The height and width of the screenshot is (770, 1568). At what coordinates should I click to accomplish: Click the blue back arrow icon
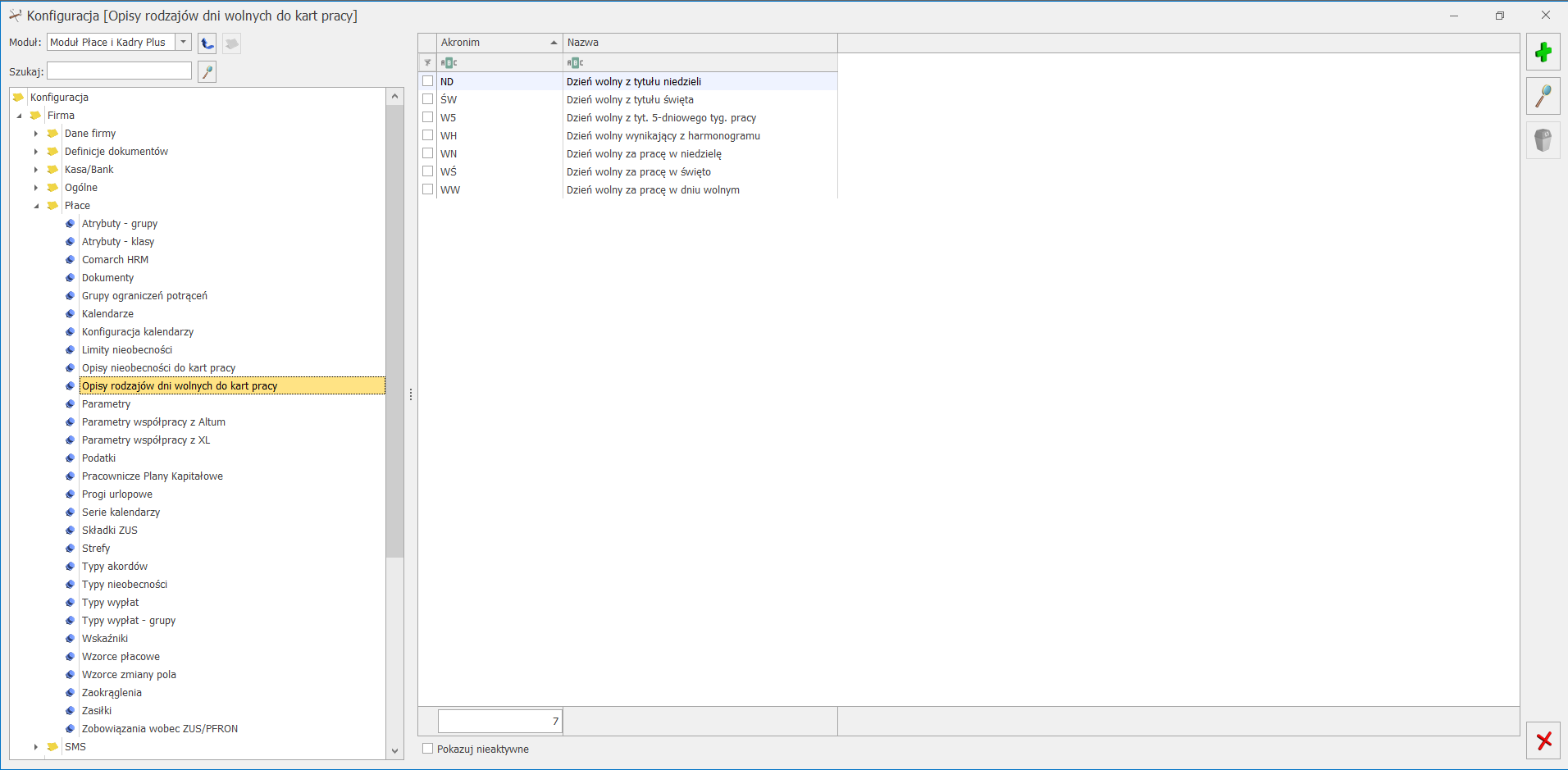click(207, 43)
